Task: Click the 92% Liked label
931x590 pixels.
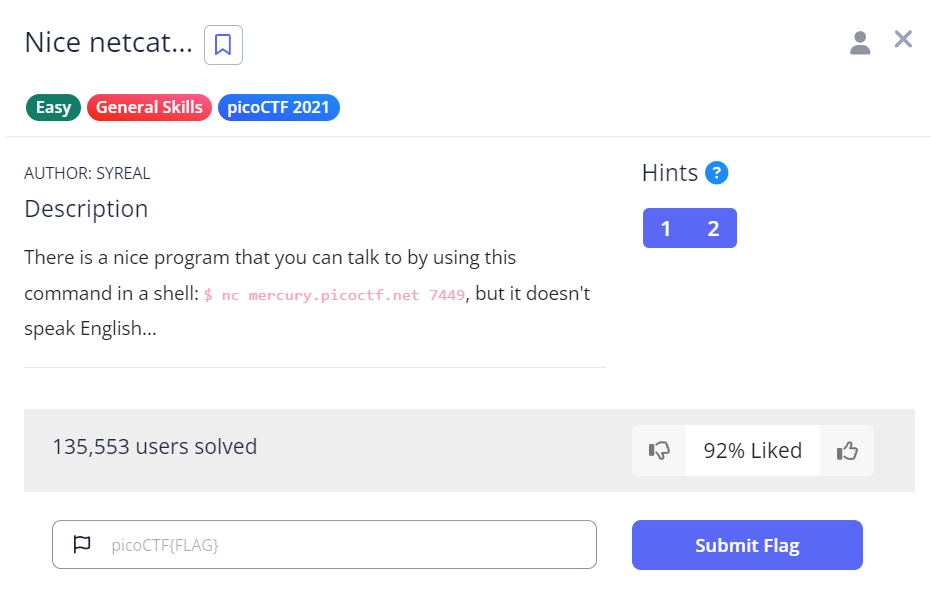Action: pyautogui.click(x=753, y=451)
